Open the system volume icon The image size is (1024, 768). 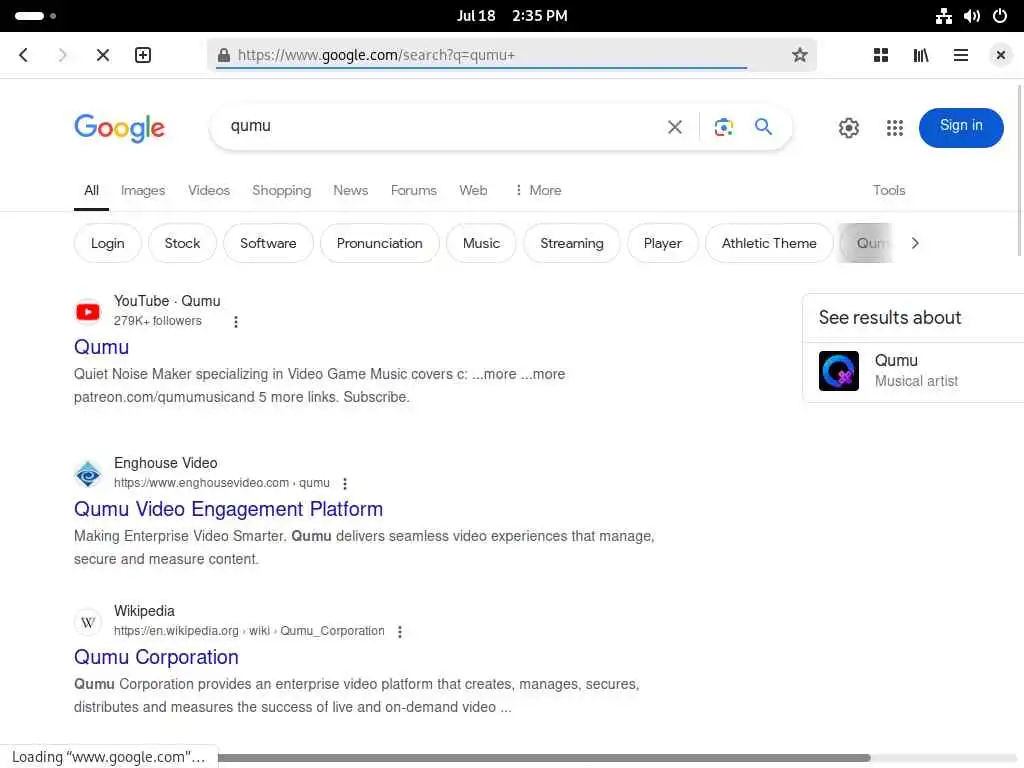click(x=972, y=16)
